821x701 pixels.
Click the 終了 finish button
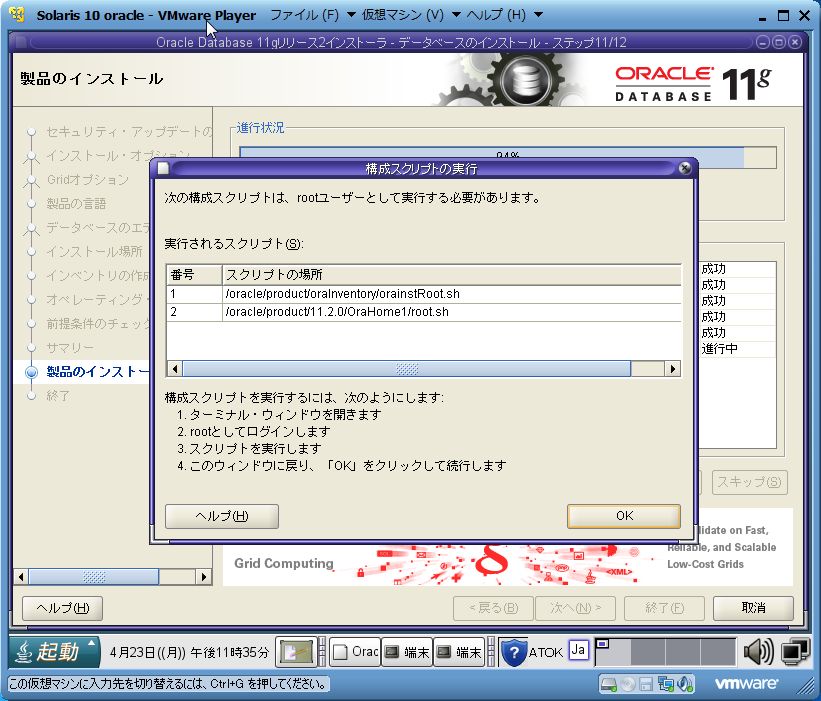pyautogui.click(x=664, y=608)
